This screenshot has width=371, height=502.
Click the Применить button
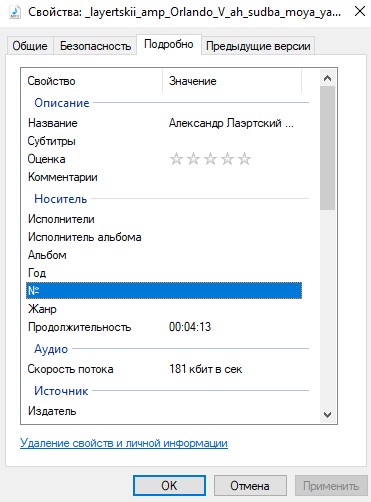[x=331, y=485]
